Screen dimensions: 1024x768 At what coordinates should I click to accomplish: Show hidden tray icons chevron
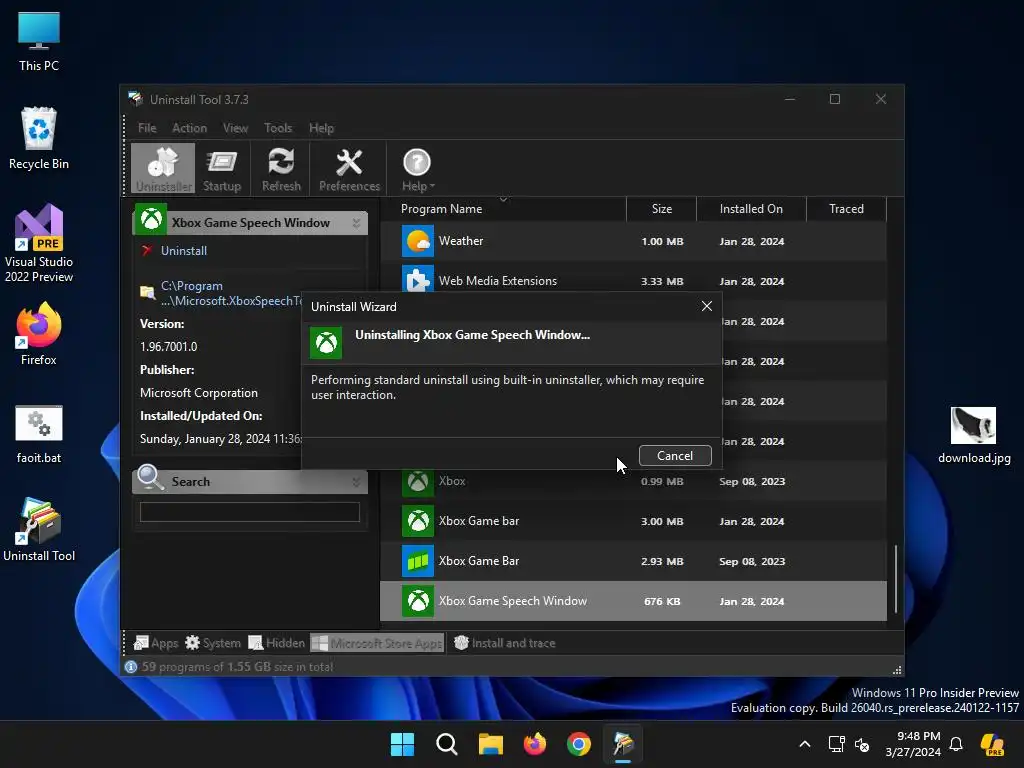(805, 744)
